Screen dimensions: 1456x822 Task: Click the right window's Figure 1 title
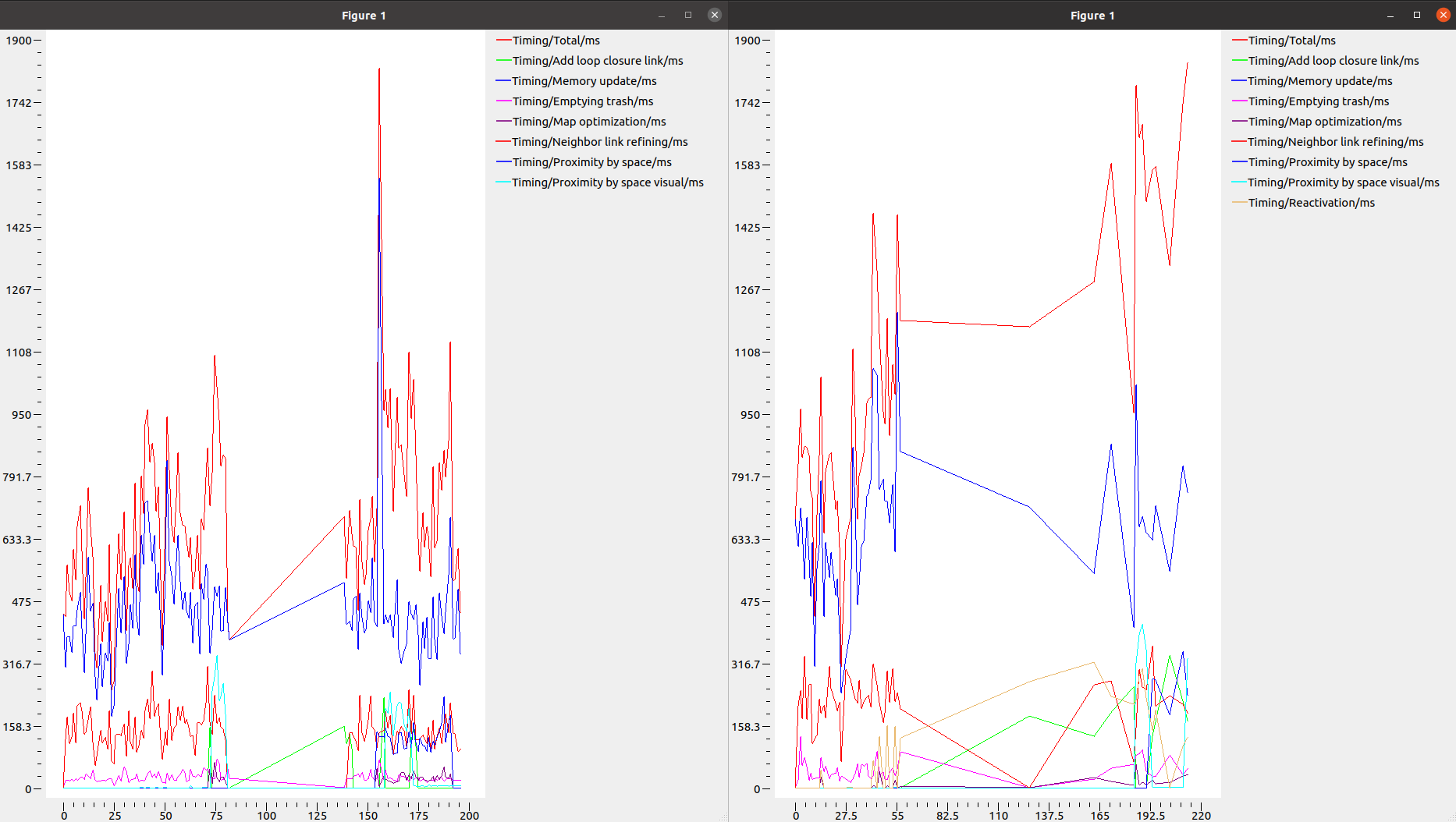(x=1092, y=16)
